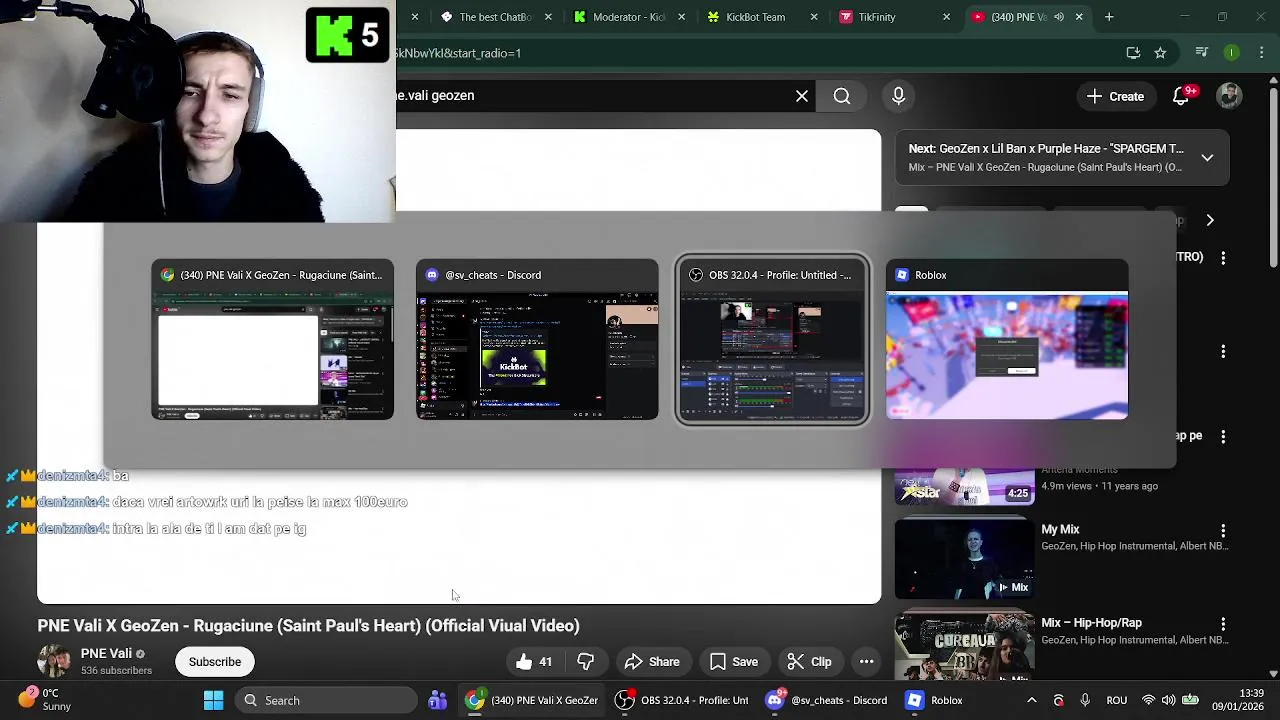Click the OBS taskbar button

(x=682, y=700)
